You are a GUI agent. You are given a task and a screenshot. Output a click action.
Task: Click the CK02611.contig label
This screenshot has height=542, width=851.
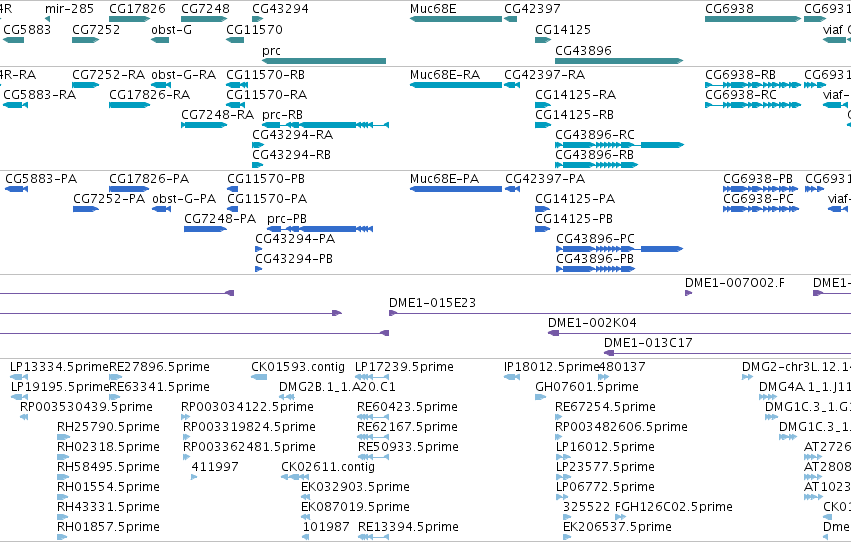(x=328, y=467)
